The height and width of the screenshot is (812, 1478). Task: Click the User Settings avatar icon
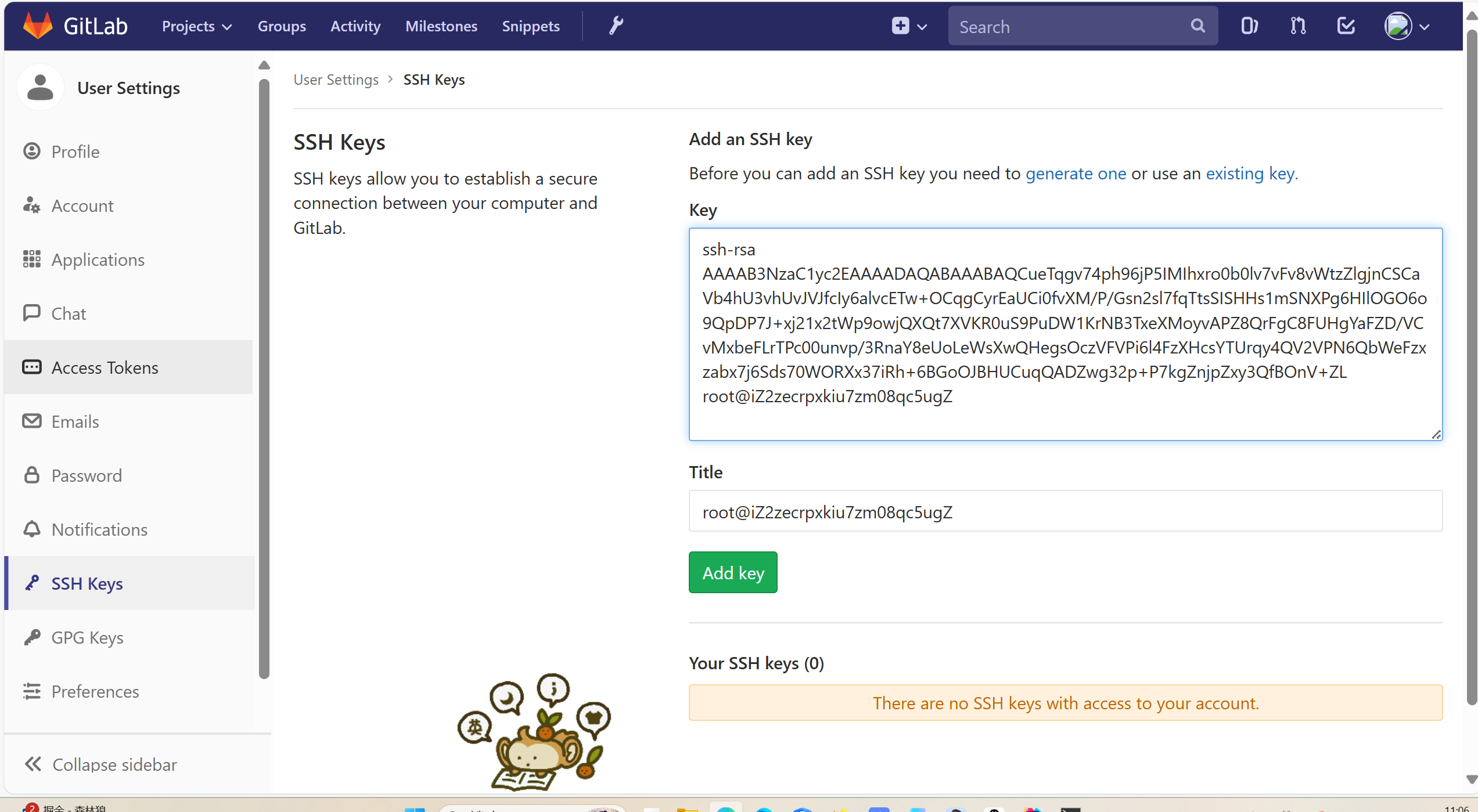pyautogui.click(x=40, y=88)
